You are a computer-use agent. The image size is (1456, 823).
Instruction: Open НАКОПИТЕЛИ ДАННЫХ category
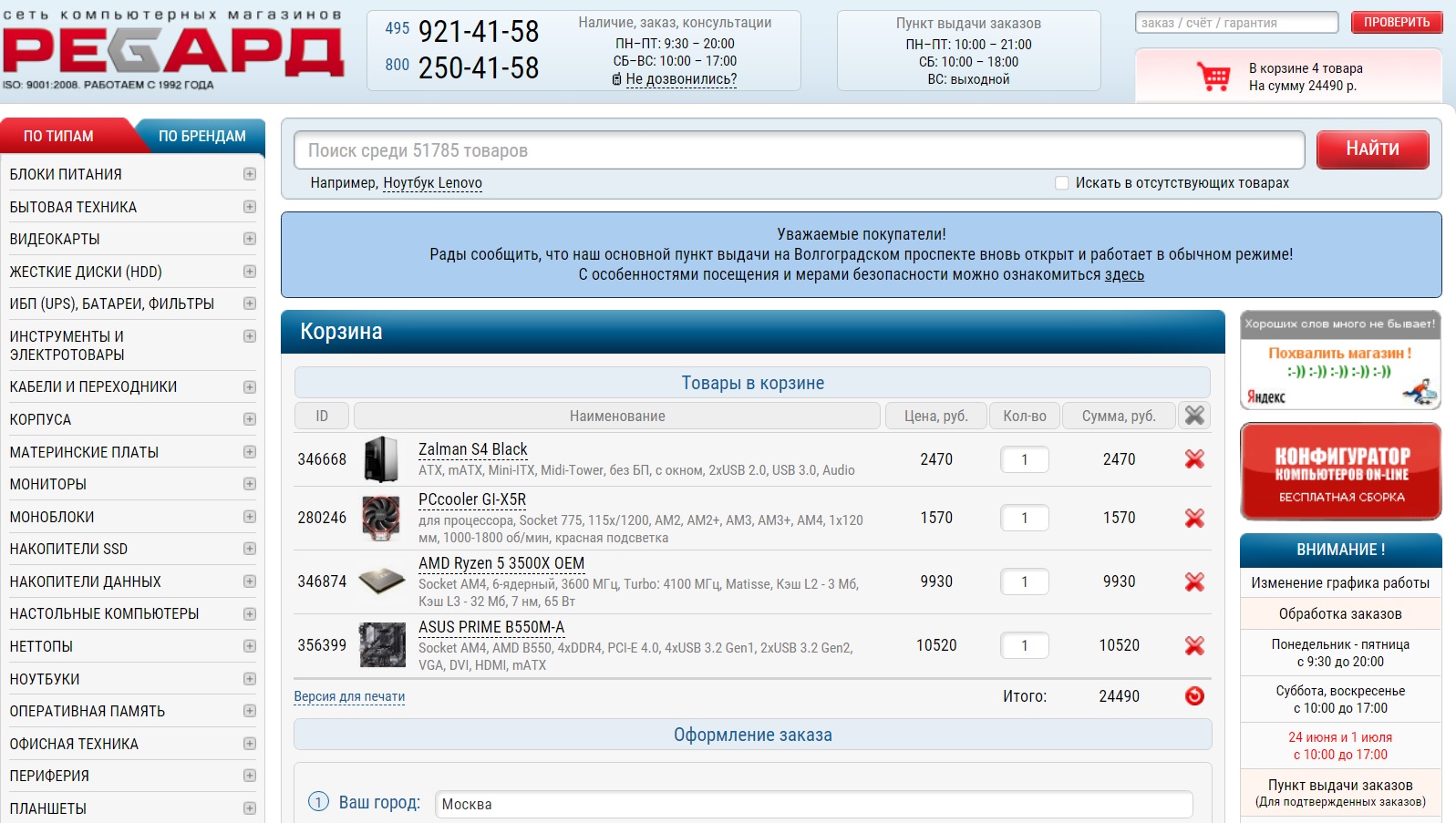[85, 581]
